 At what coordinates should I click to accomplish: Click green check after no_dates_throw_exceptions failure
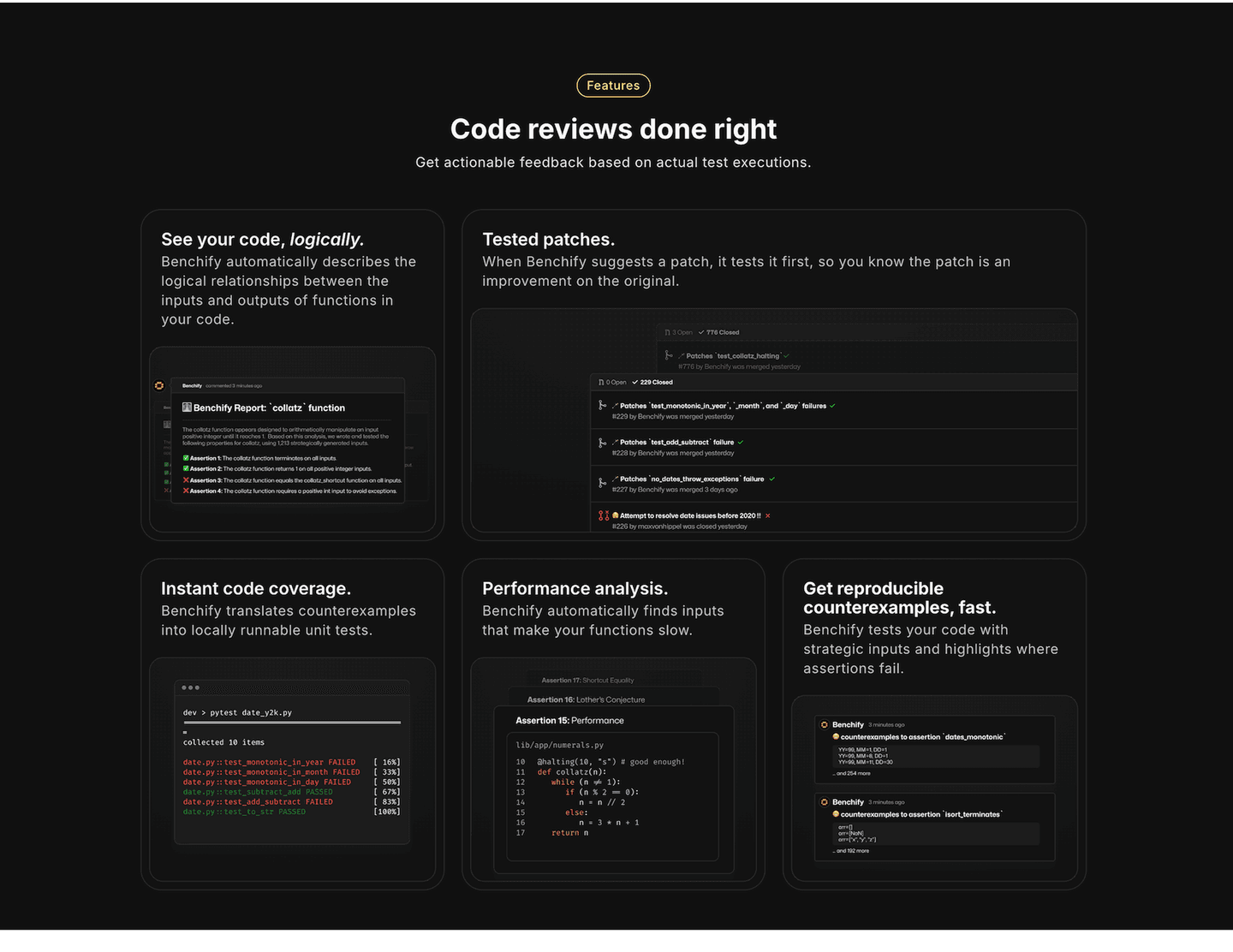(x=771, y=479)
